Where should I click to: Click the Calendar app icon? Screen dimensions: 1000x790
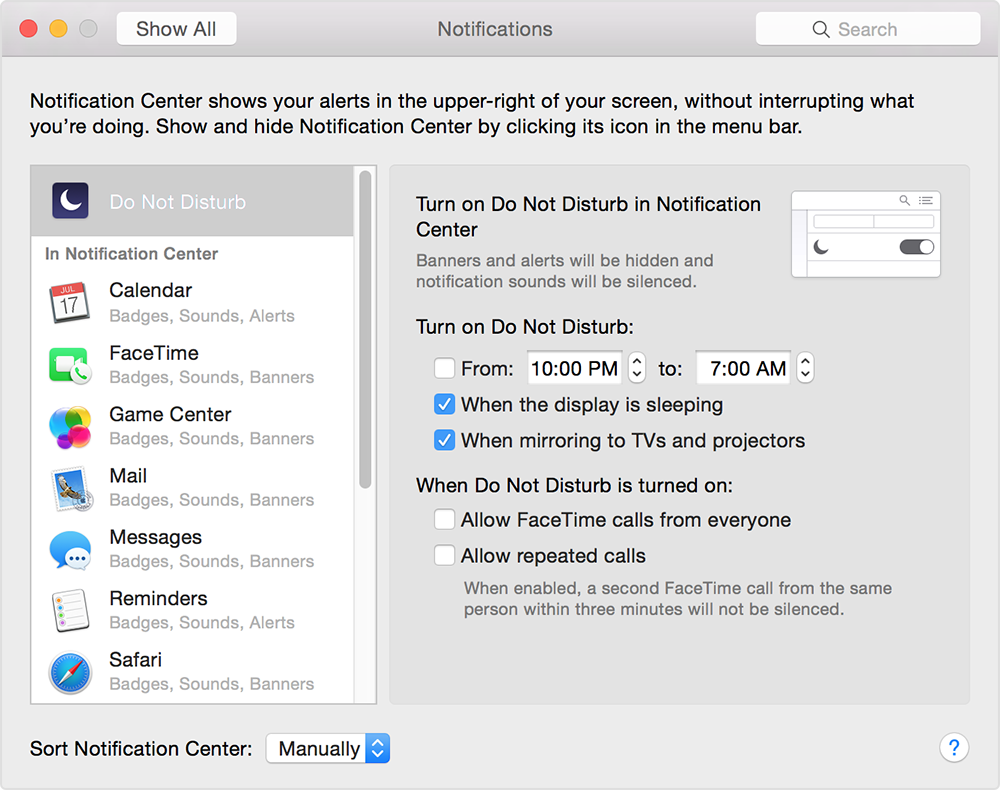(x=70, y=303)
